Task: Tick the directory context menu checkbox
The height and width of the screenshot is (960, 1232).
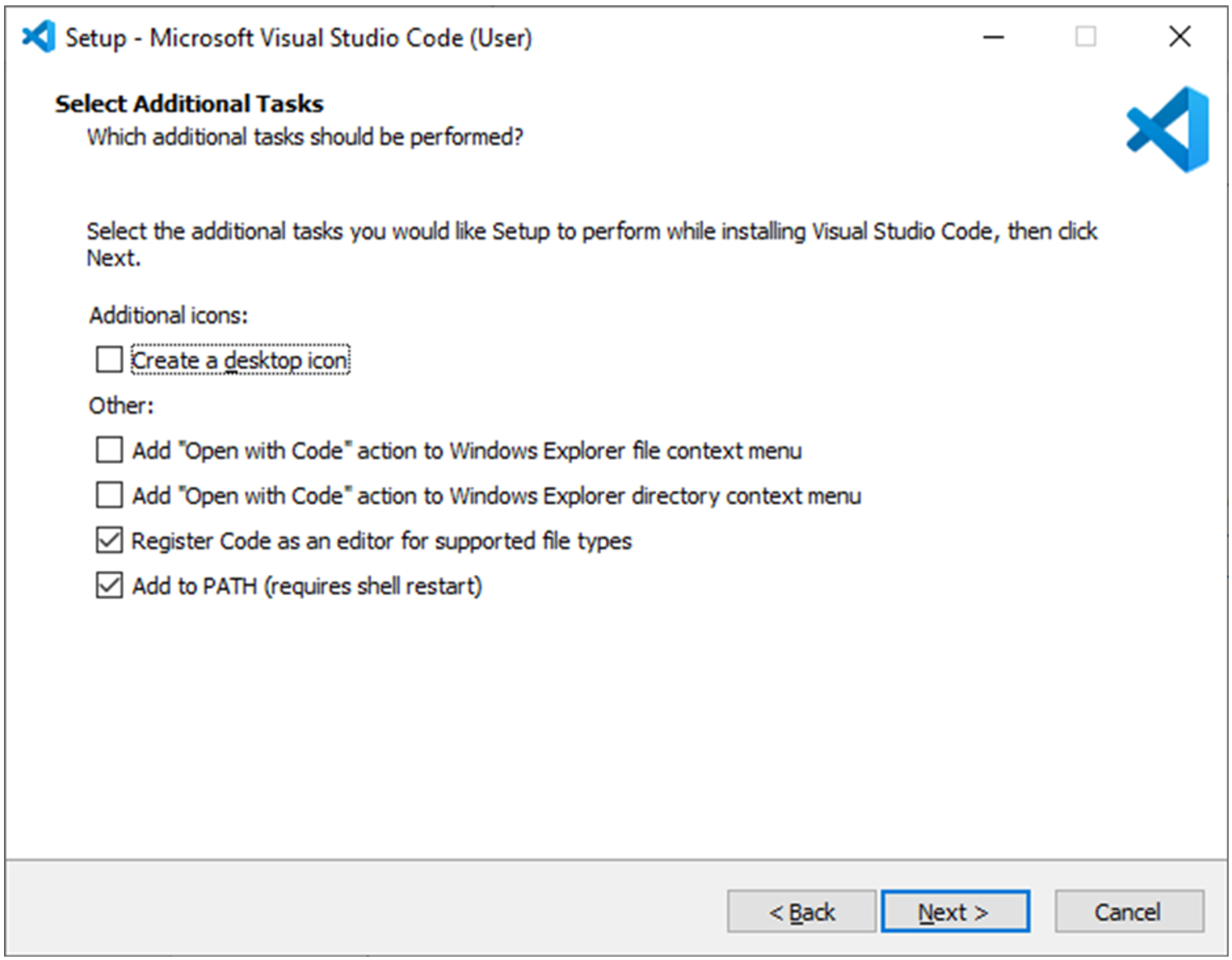Action: click(x=109, y=496)
